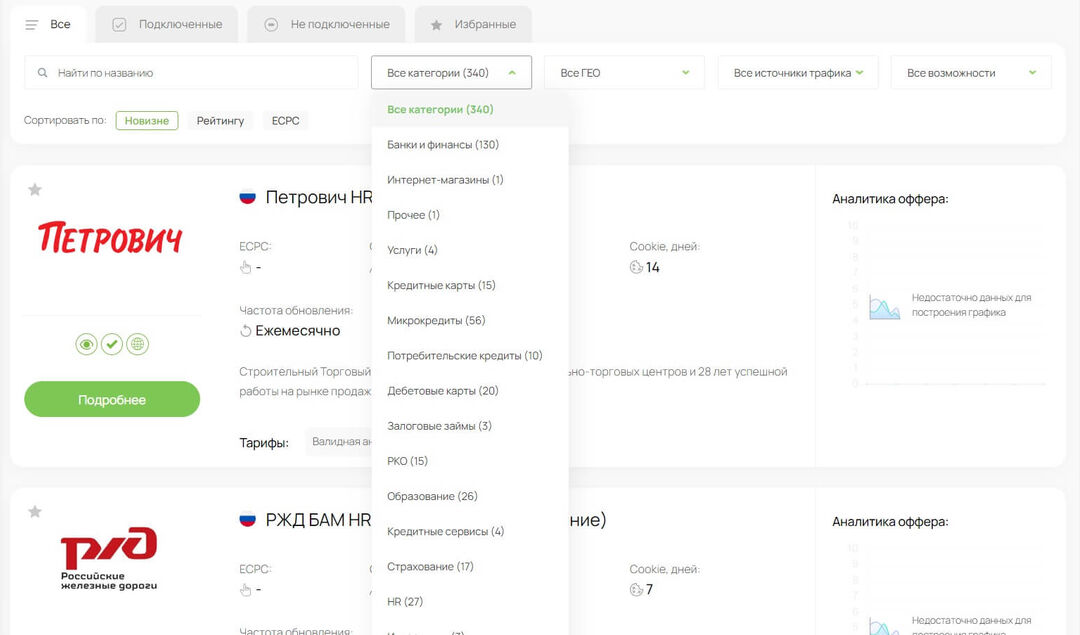1080x635 pixels.
Task: Click the eye preview icon on Петрович card
Action: 86,344
